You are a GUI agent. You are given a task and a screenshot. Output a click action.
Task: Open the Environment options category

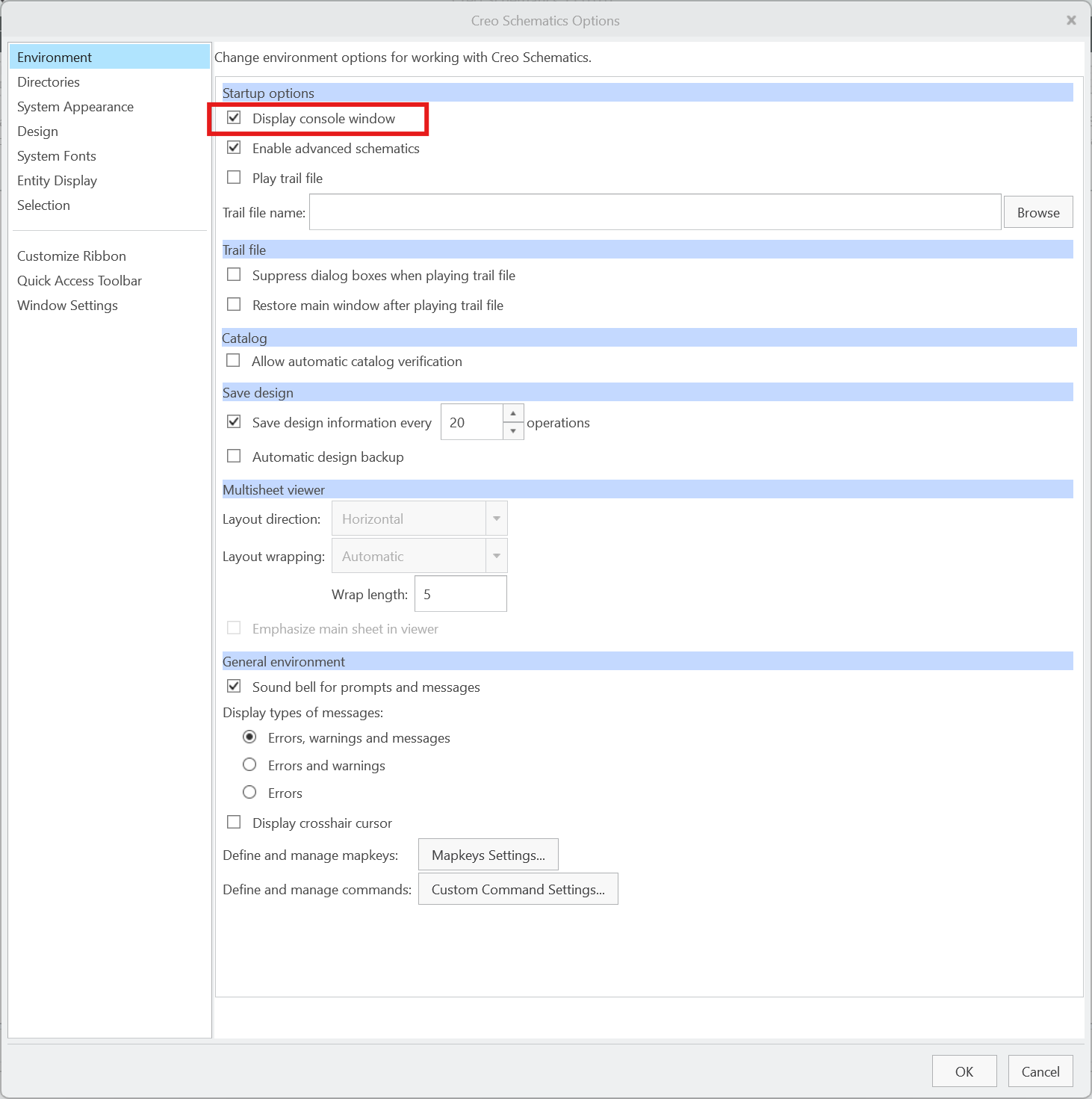tap(110, 57)
